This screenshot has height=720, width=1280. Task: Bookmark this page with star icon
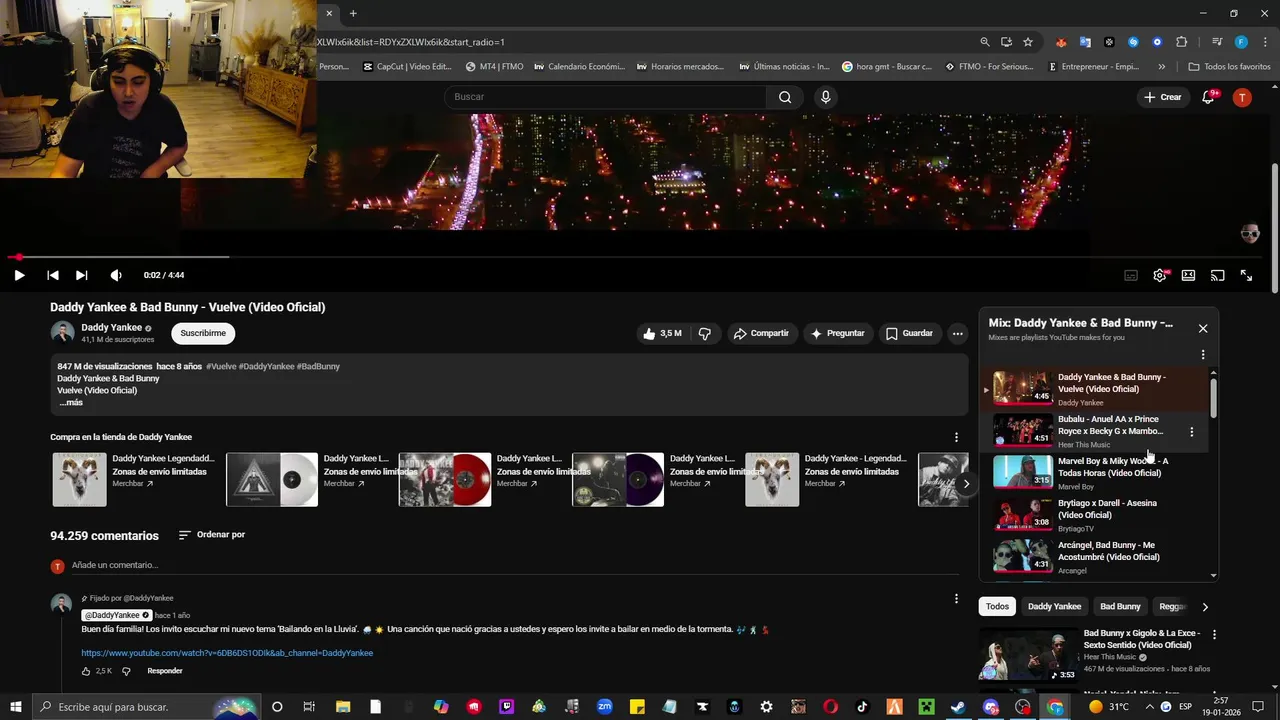1028,42
